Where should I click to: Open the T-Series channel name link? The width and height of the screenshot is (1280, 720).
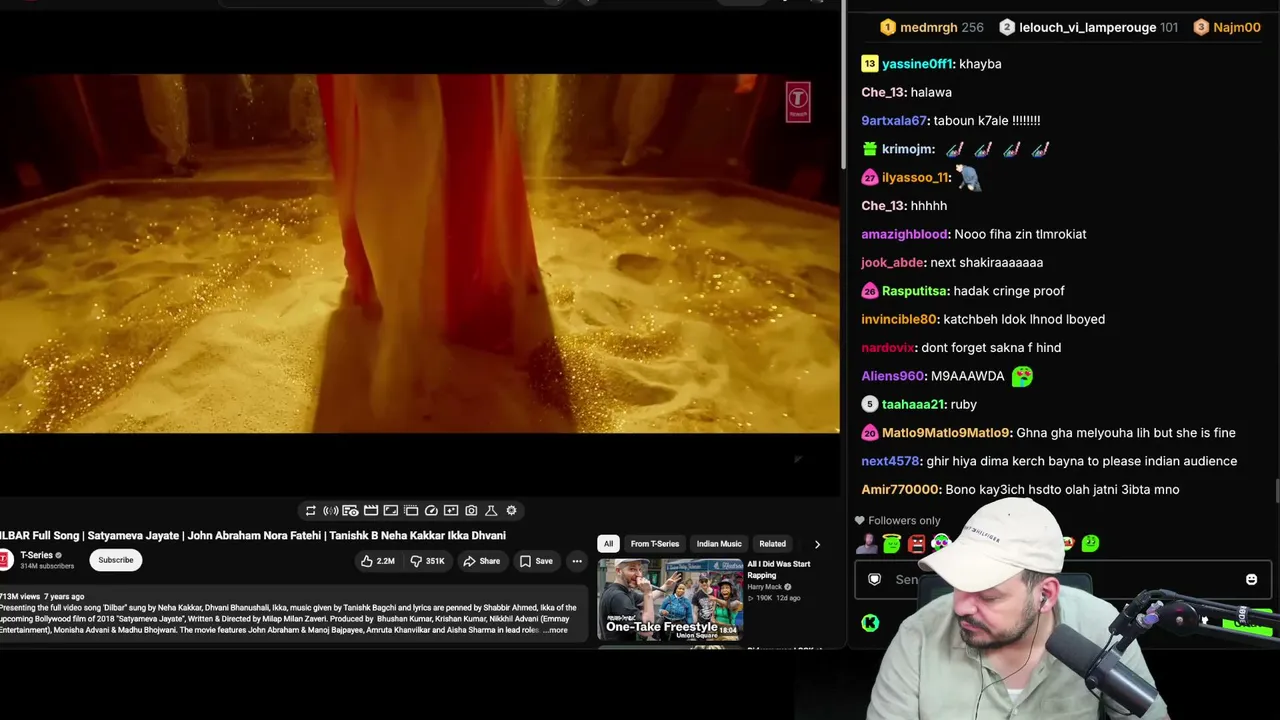pos(37,555)
